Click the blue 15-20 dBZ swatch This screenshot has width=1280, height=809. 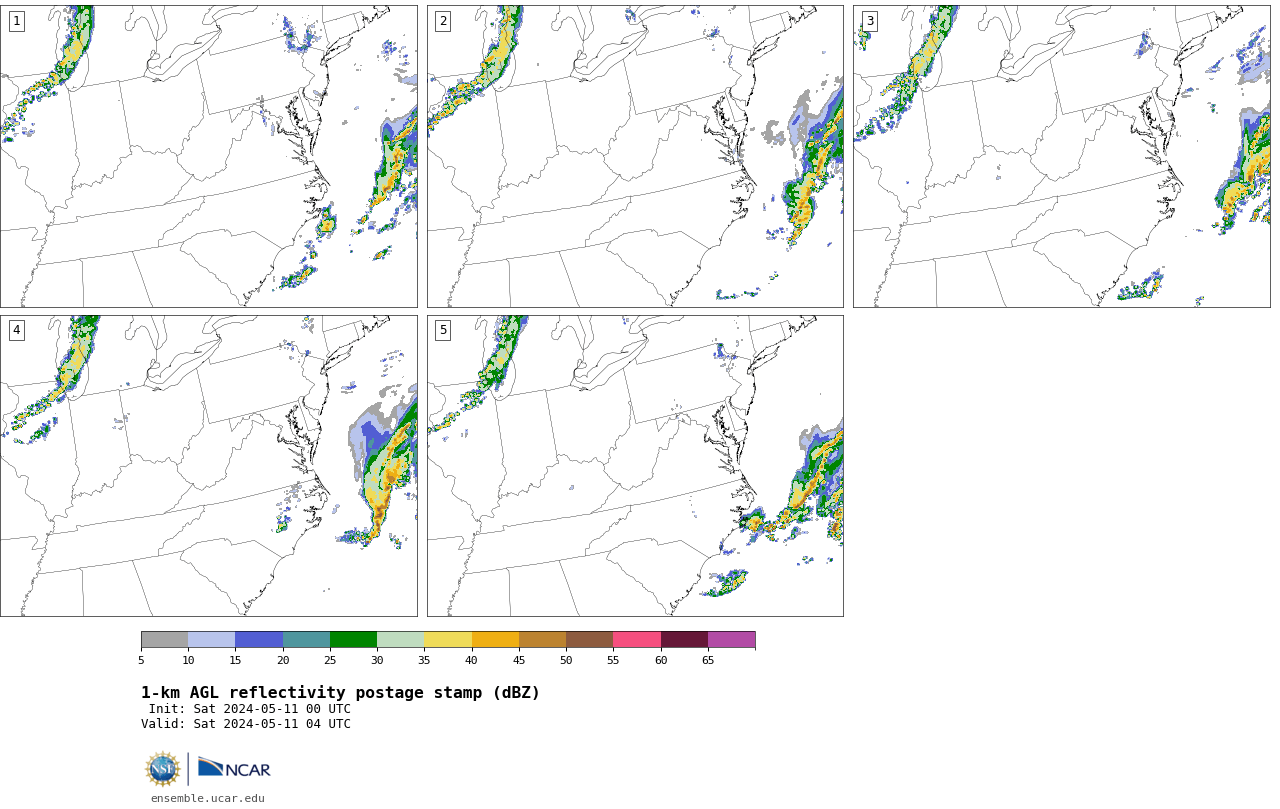(x=259, y=640)
